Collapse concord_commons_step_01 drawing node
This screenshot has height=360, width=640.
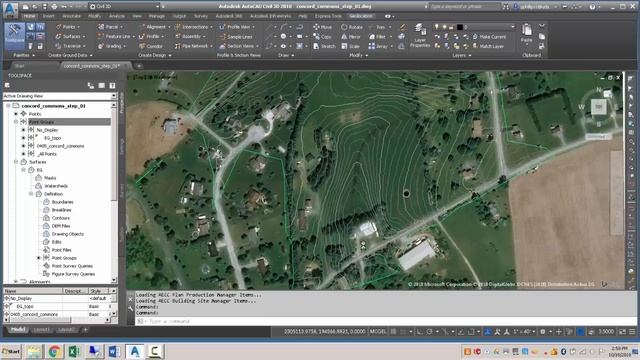(8, 106)
